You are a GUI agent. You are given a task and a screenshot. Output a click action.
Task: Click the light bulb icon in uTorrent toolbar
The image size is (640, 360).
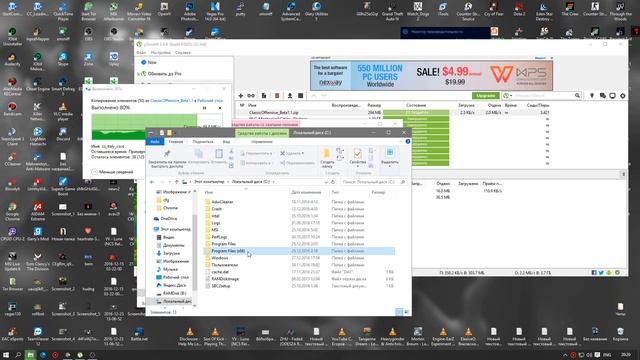(592, 96)
